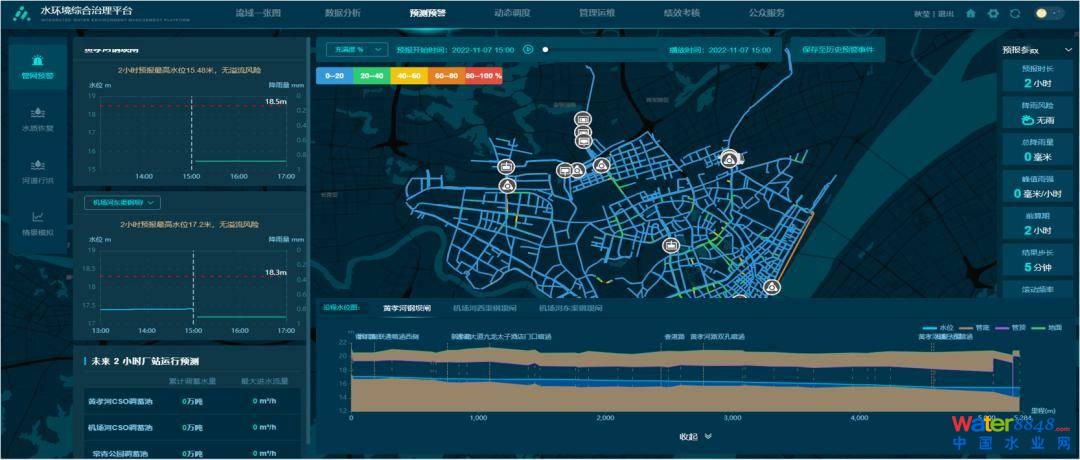Screen dimensions: 1080x460
Task: Select the 河道行洪 sidebar icon
Action: tap(37, 172)
